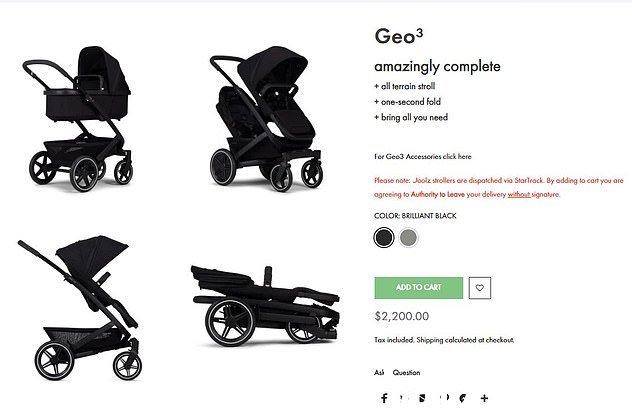Share the product on Facebook
Screen dimensions: 632x416
(384, 398)
